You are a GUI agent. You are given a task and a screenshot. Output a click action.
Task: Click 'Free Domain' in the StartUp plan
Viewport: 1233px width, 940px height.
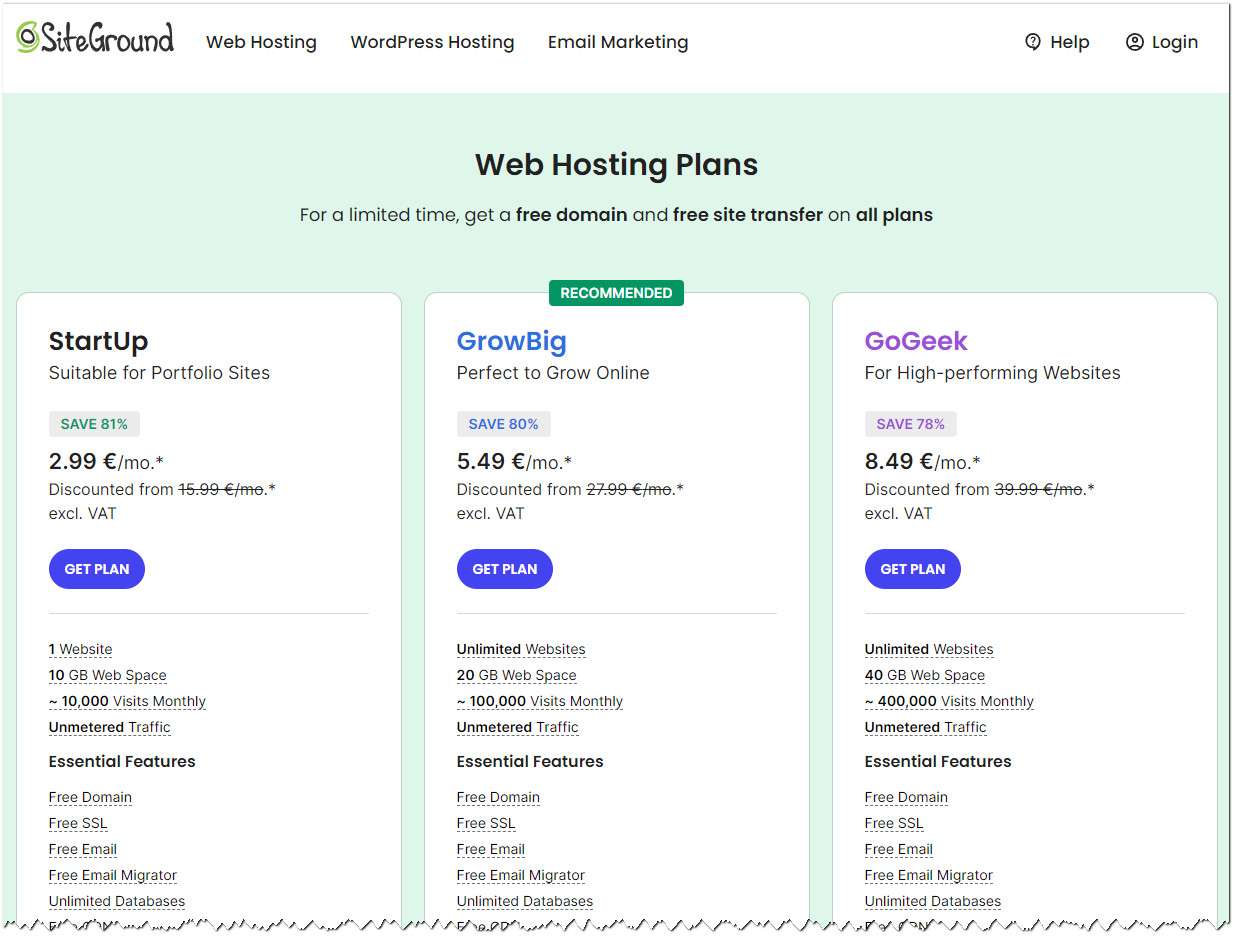90,797
